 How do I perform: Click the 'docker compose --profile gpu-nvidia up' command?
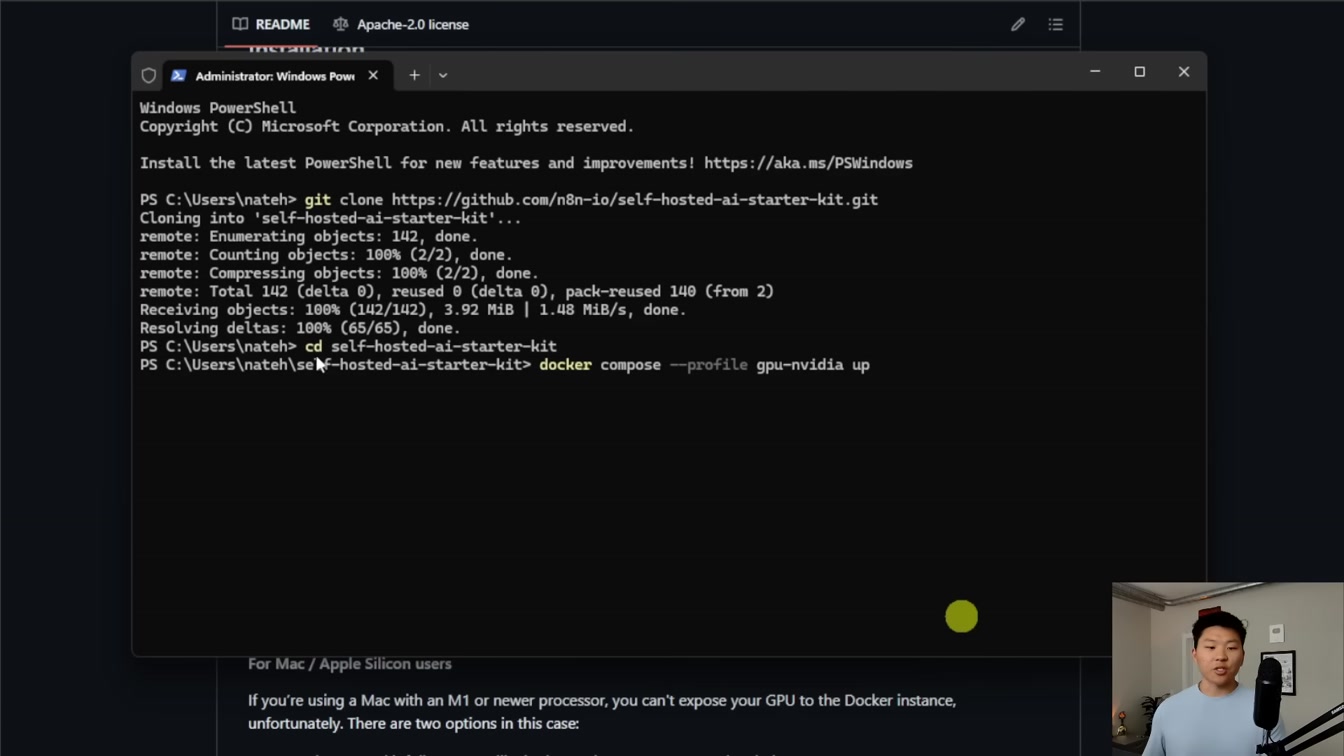coord(705,365)
